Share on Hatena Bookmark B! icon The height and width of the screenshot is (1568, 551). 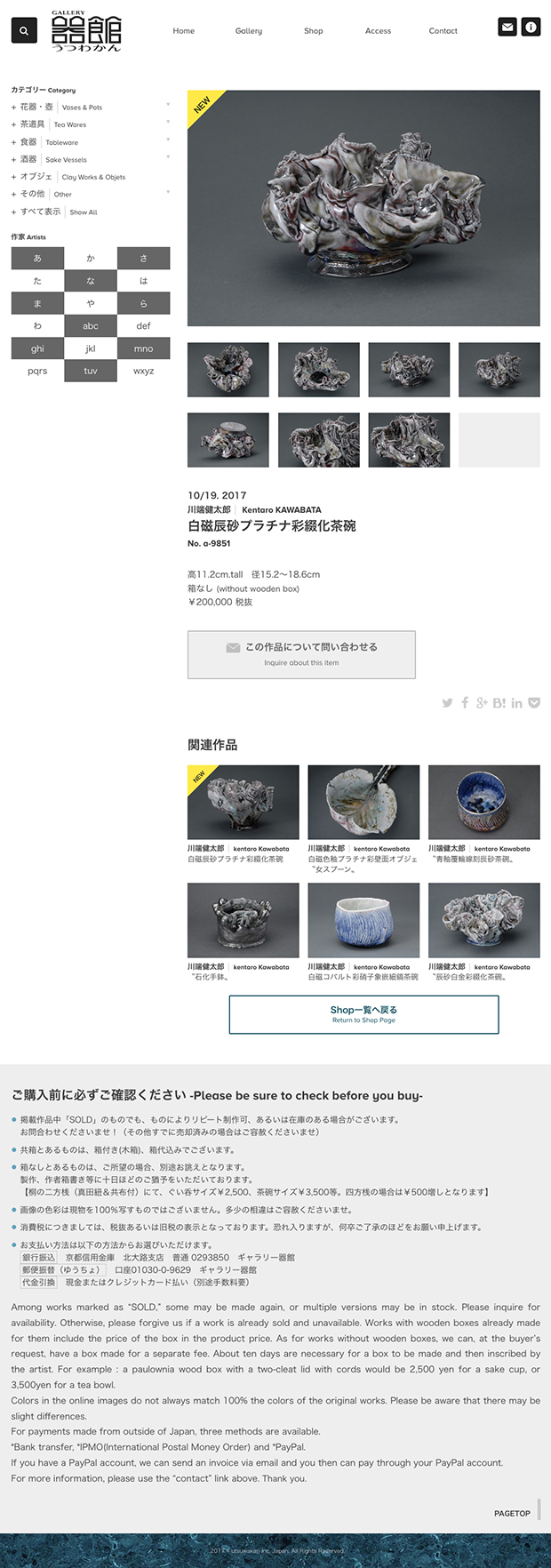pos(499,703)
